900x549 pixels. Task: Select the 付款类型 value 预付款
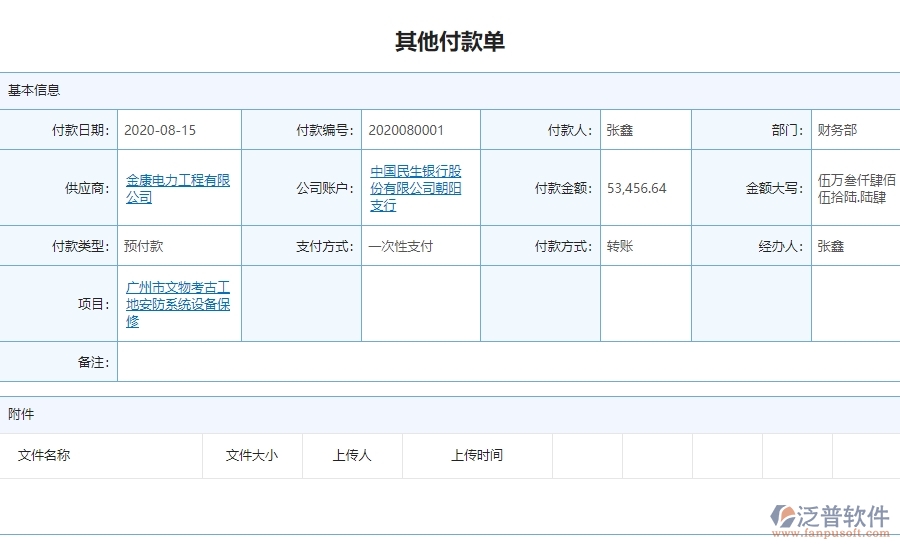pos(143,246)
